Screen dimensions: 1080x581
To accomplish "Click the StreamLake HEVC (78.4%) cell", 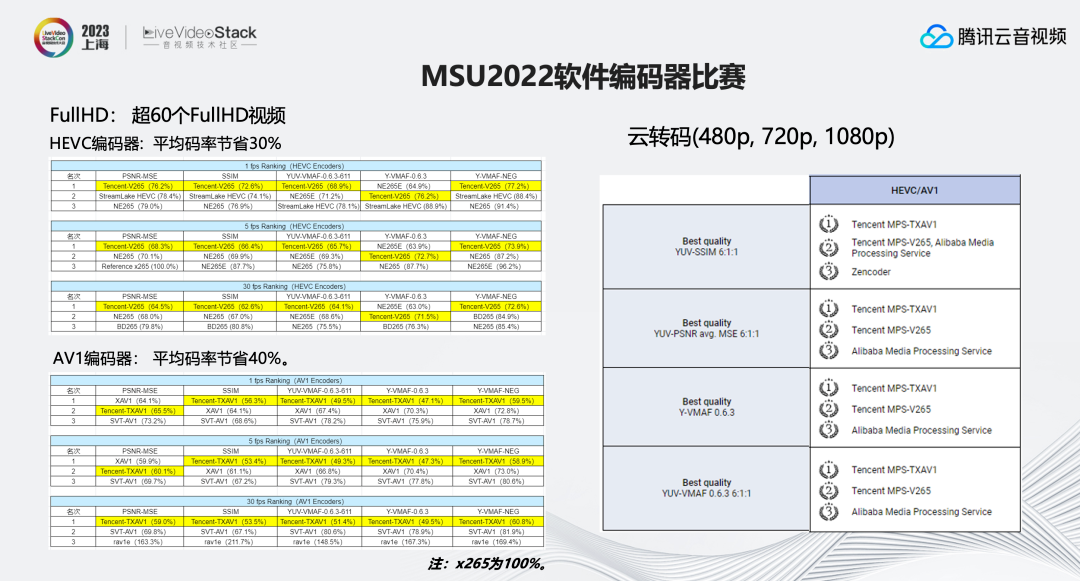I will tap(140, 196).
